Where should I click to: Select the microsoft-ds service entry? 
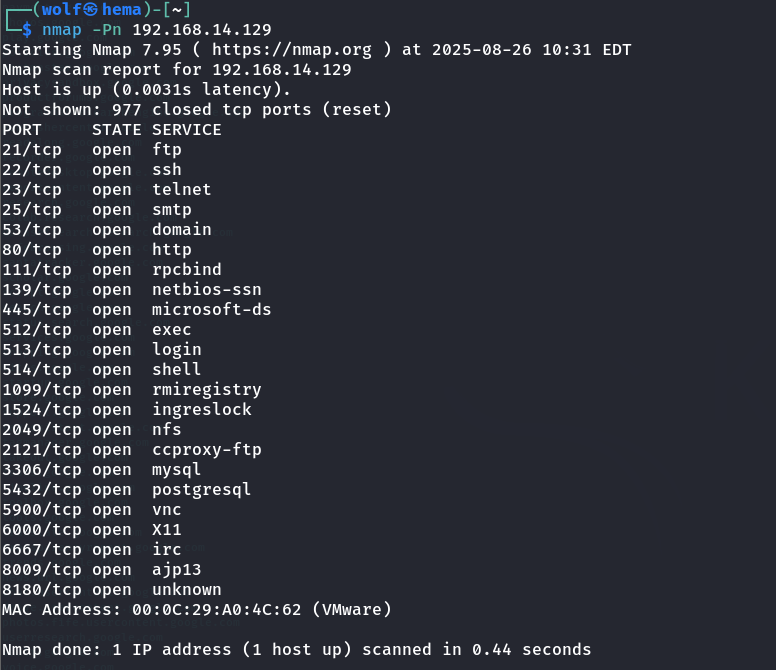pos(211,310)
